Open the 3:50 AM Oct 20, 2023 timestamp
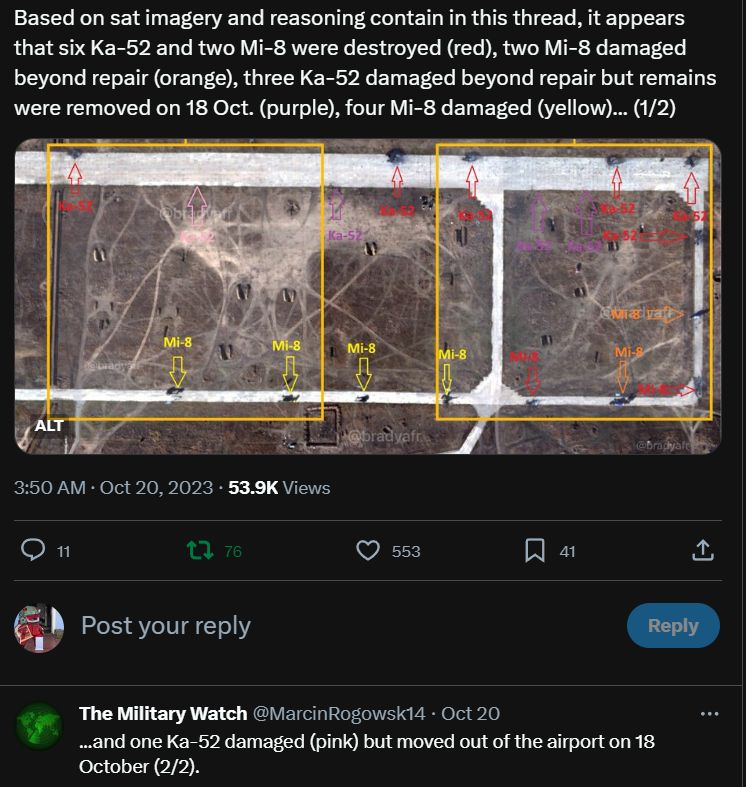 (113, 488)
